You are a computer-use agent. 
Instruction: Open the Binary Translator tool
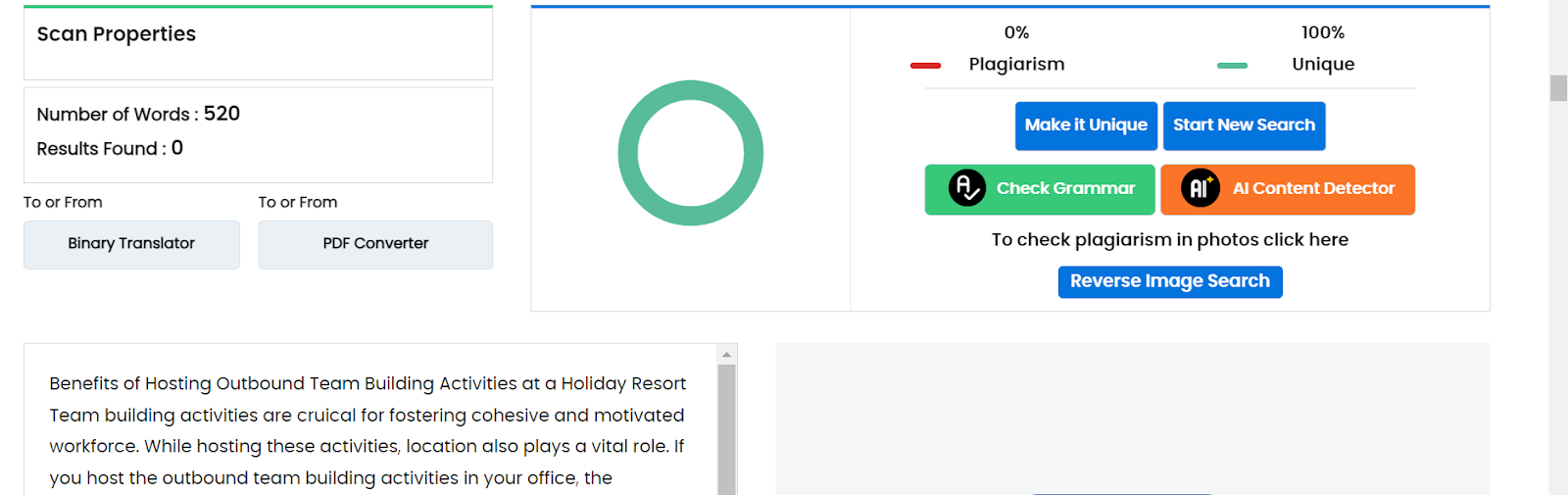[x=131, y=244]
